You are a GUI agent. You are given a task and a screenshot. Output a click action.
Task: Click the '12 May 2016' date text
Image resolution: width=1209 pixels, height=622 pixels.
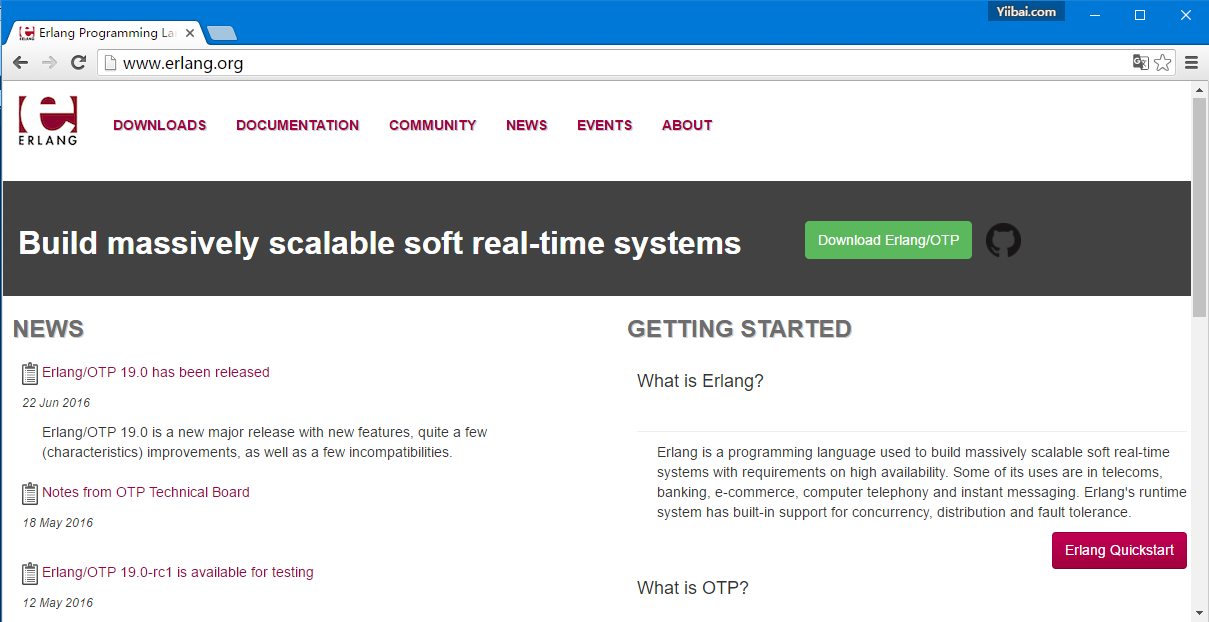point(57,603)
